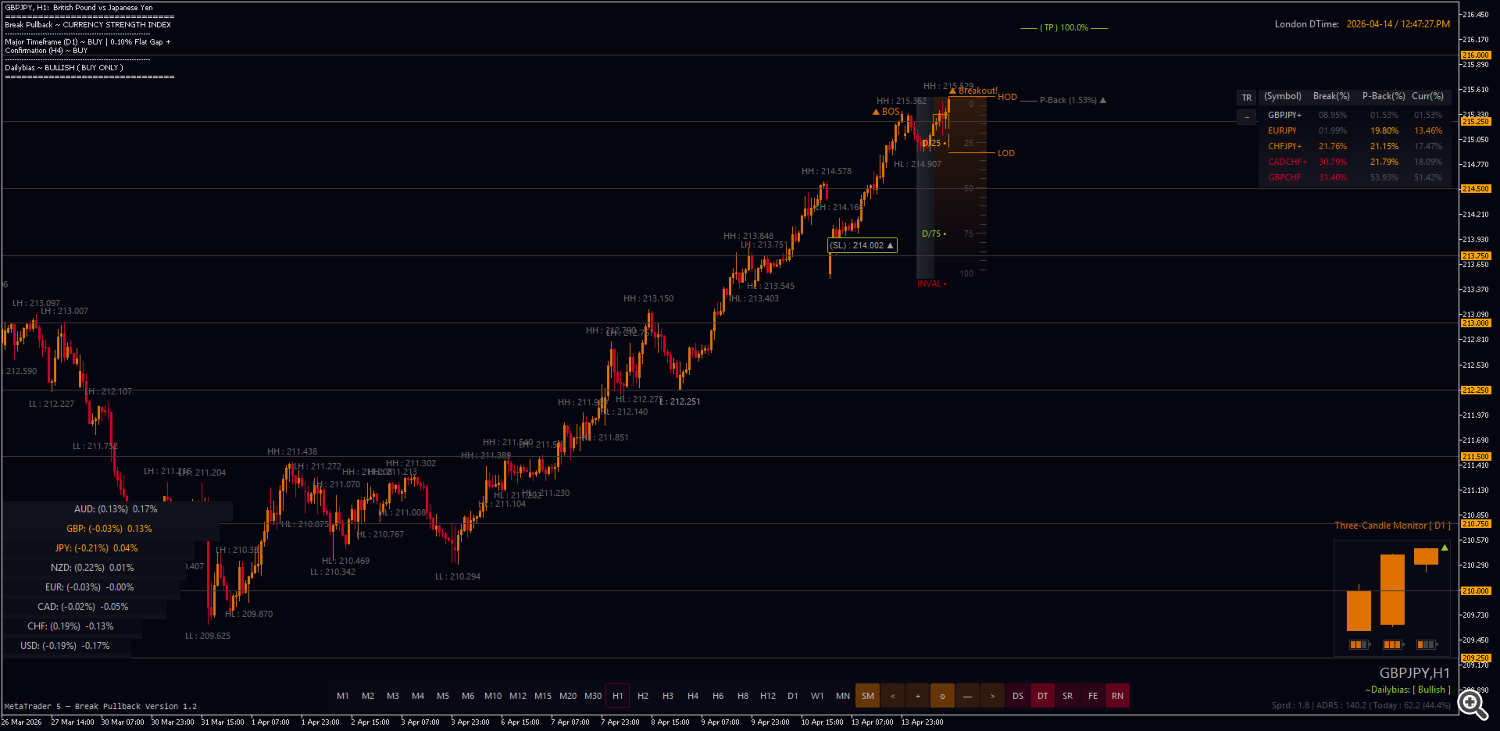Click the green triangle in Three-Candle Monitor panel
Screen dimensions: 1500x731
tap(1443, 548)
